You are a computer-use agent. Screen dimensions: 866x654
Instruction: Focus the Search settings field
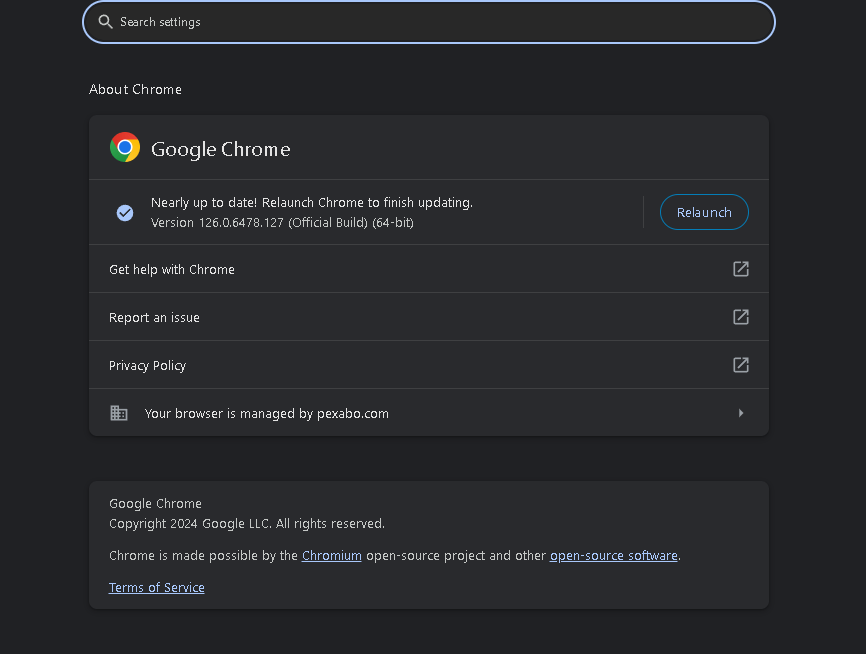tap(429, 22)
